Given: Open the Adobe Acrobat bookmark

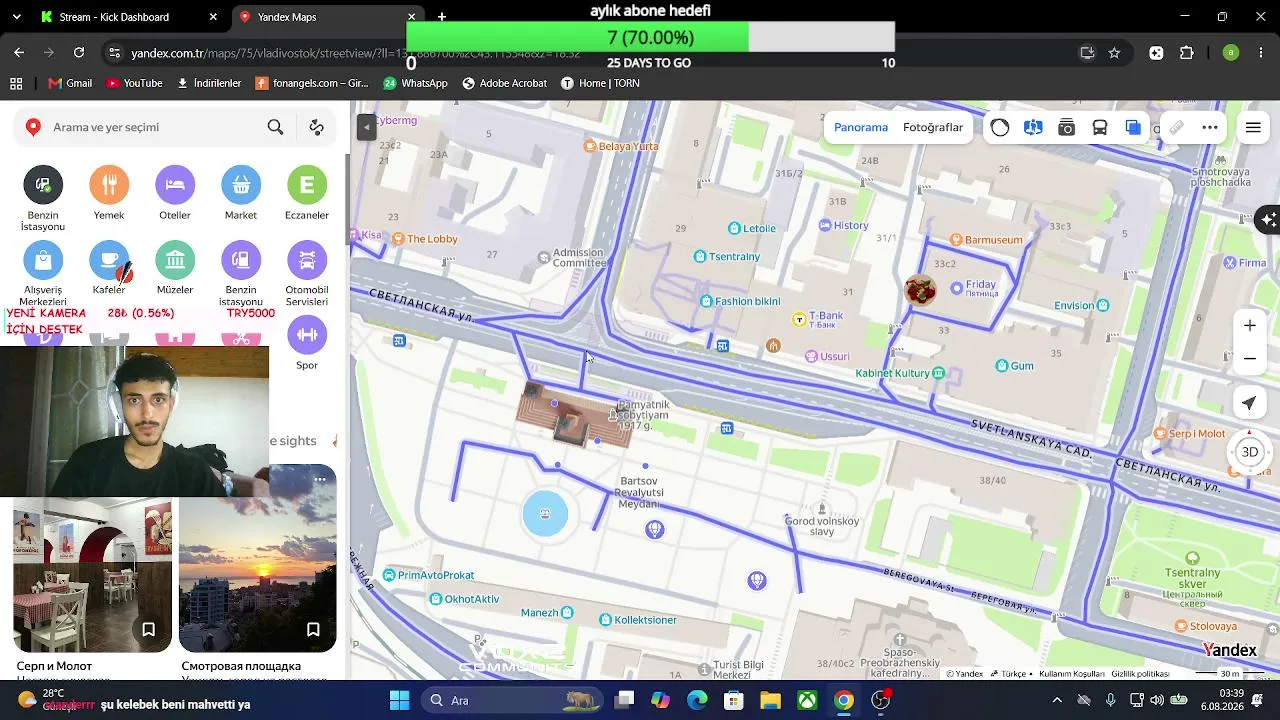Looking at the screenshot, I should pos(504,83).
